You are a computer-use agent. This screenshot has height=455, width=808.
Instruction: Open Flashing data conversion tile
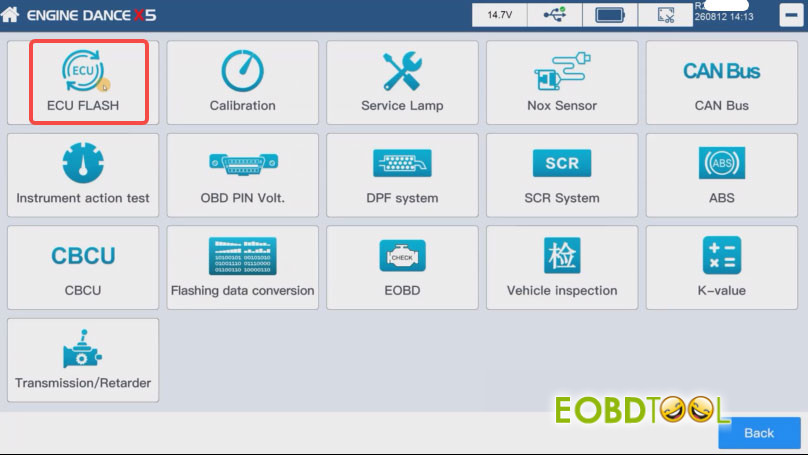[x=243, y=267]
